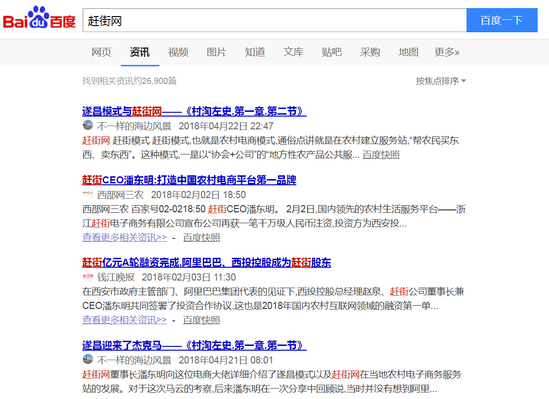This screenshot has height=399, width=549.
Task: Click the date 2018年02月02日 18:50
Action: click(x=199, y=195)
